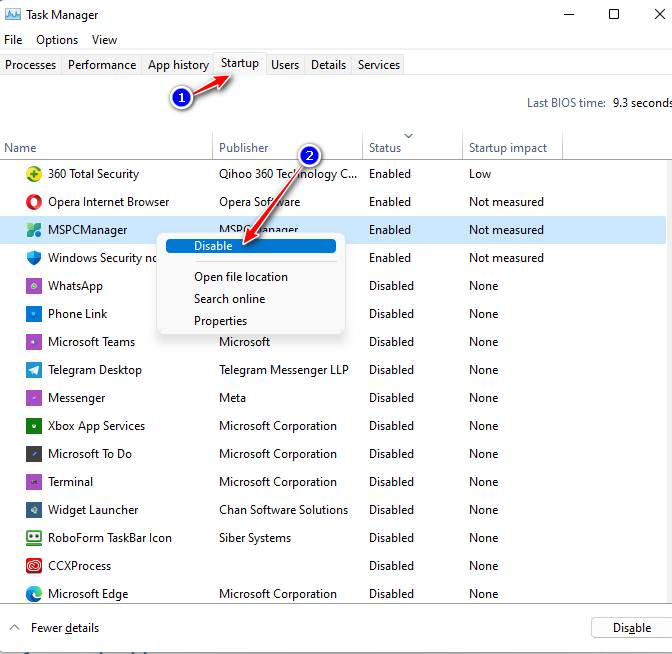This screenshot has height=654, width=672.
Task: Click Disabled status of Terminal row
Action: (x=391, y=482)
